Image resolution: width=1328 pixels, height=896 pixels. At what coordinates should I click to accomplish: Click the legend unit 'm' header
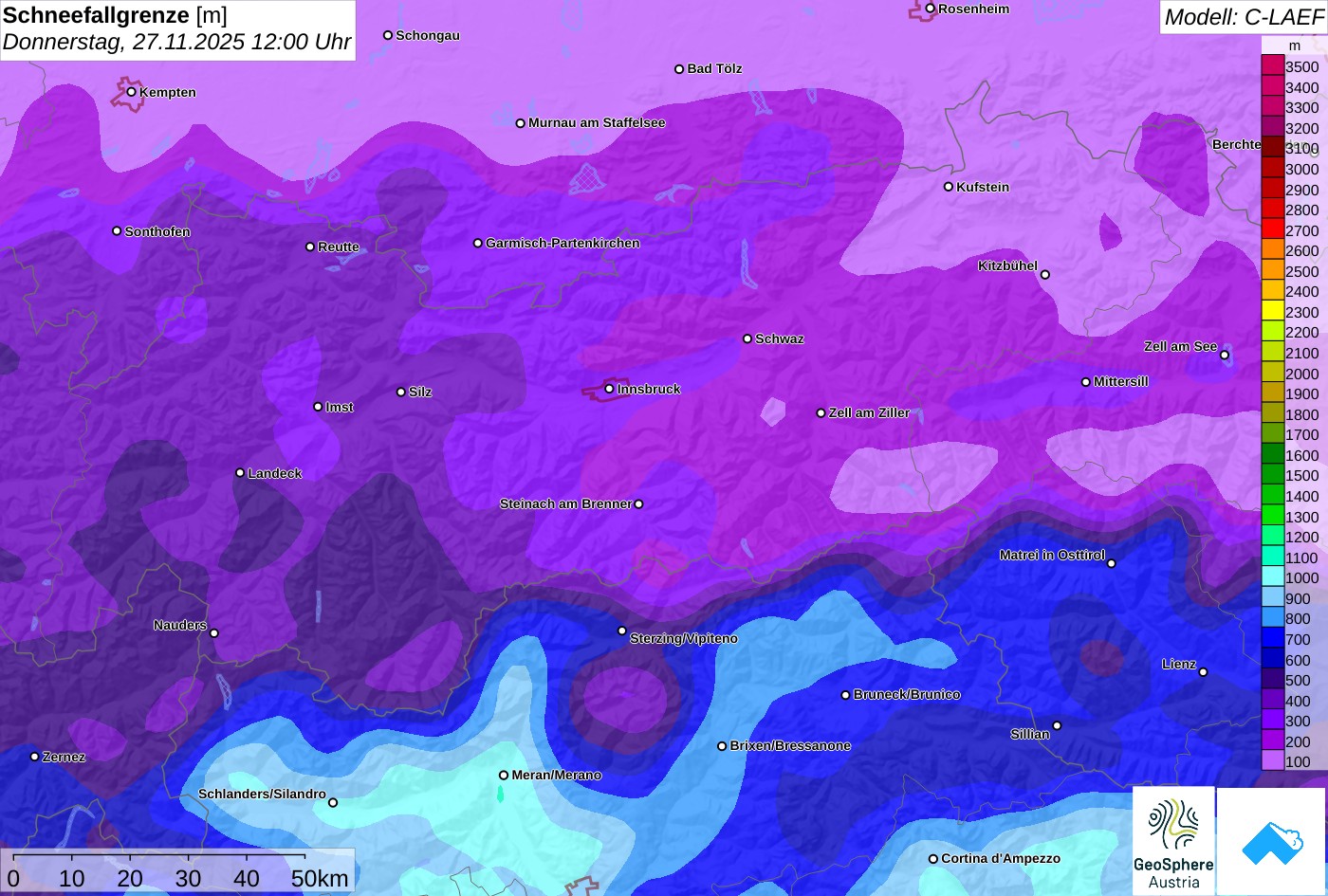click(x=1295, y=46)
